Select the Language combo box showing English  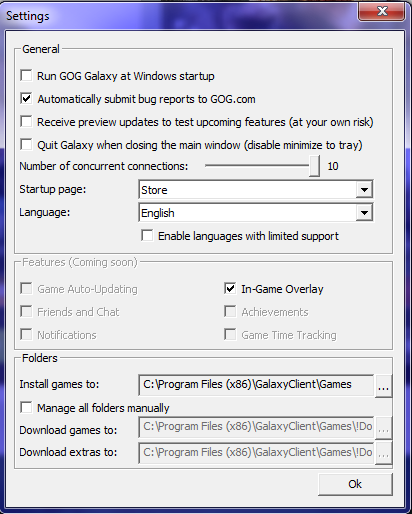(x=256, y=213)
